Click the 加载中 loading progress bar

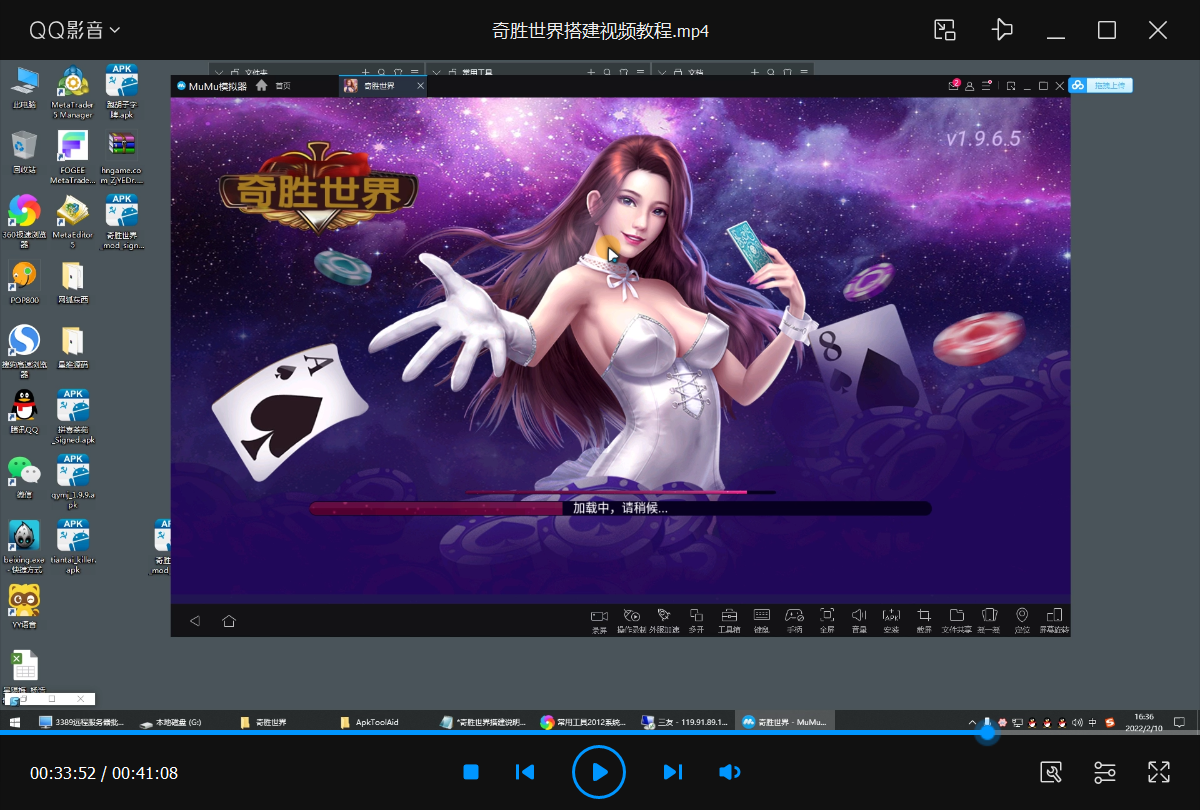pos(620,508)
